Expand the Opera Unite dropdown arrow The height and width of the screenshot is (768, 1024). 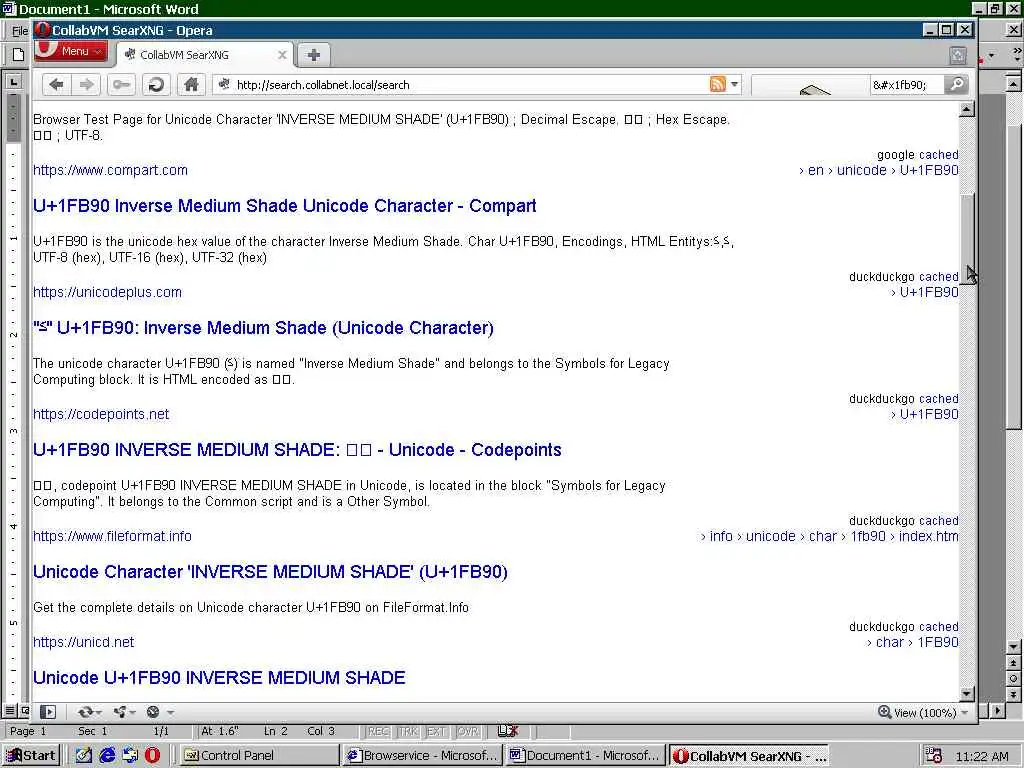point(133,712)
